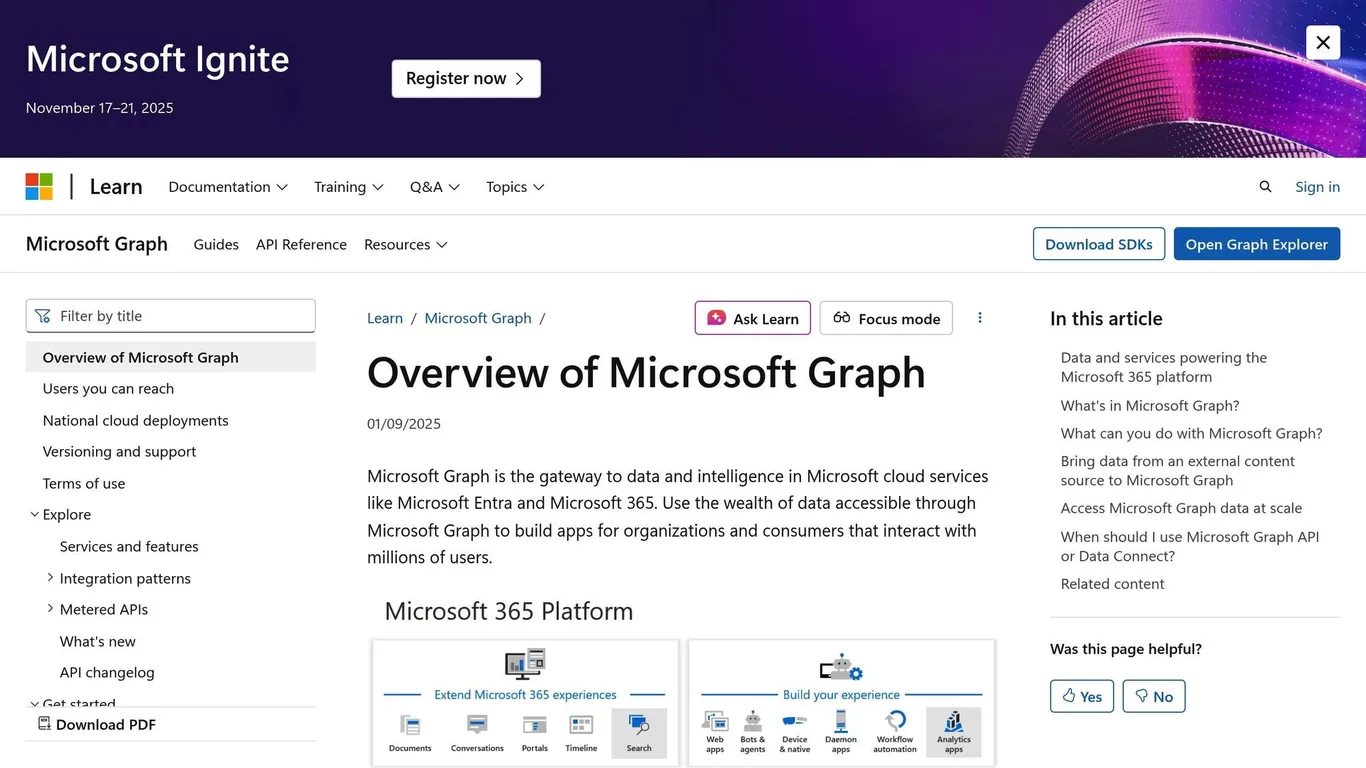Collapse the Get started section
Screen dimensions: 1366x768
[x=35, y=704]
